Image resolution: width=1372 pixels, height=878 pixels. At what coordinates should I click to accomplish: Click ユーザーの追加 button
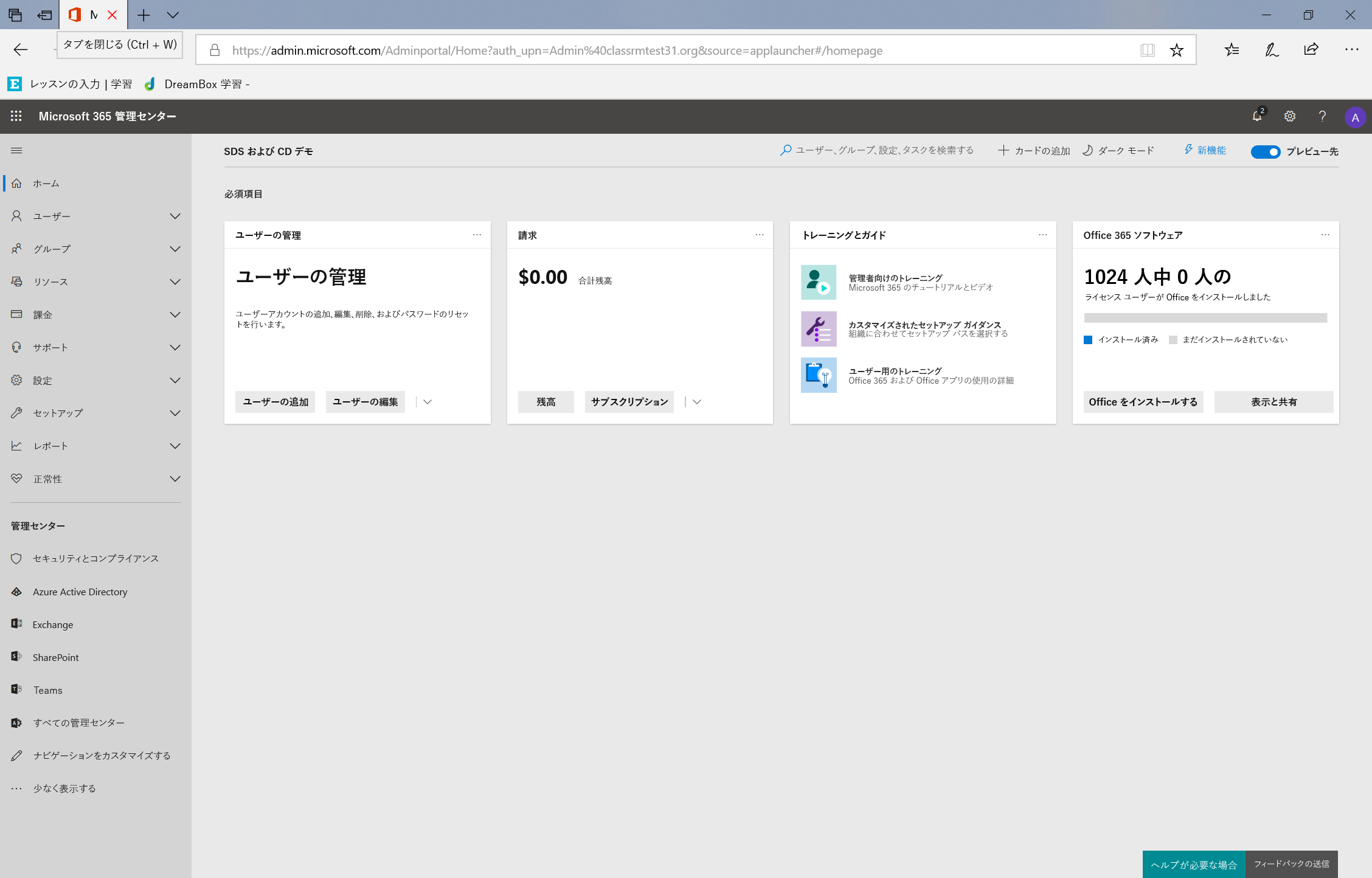[276, 402]
